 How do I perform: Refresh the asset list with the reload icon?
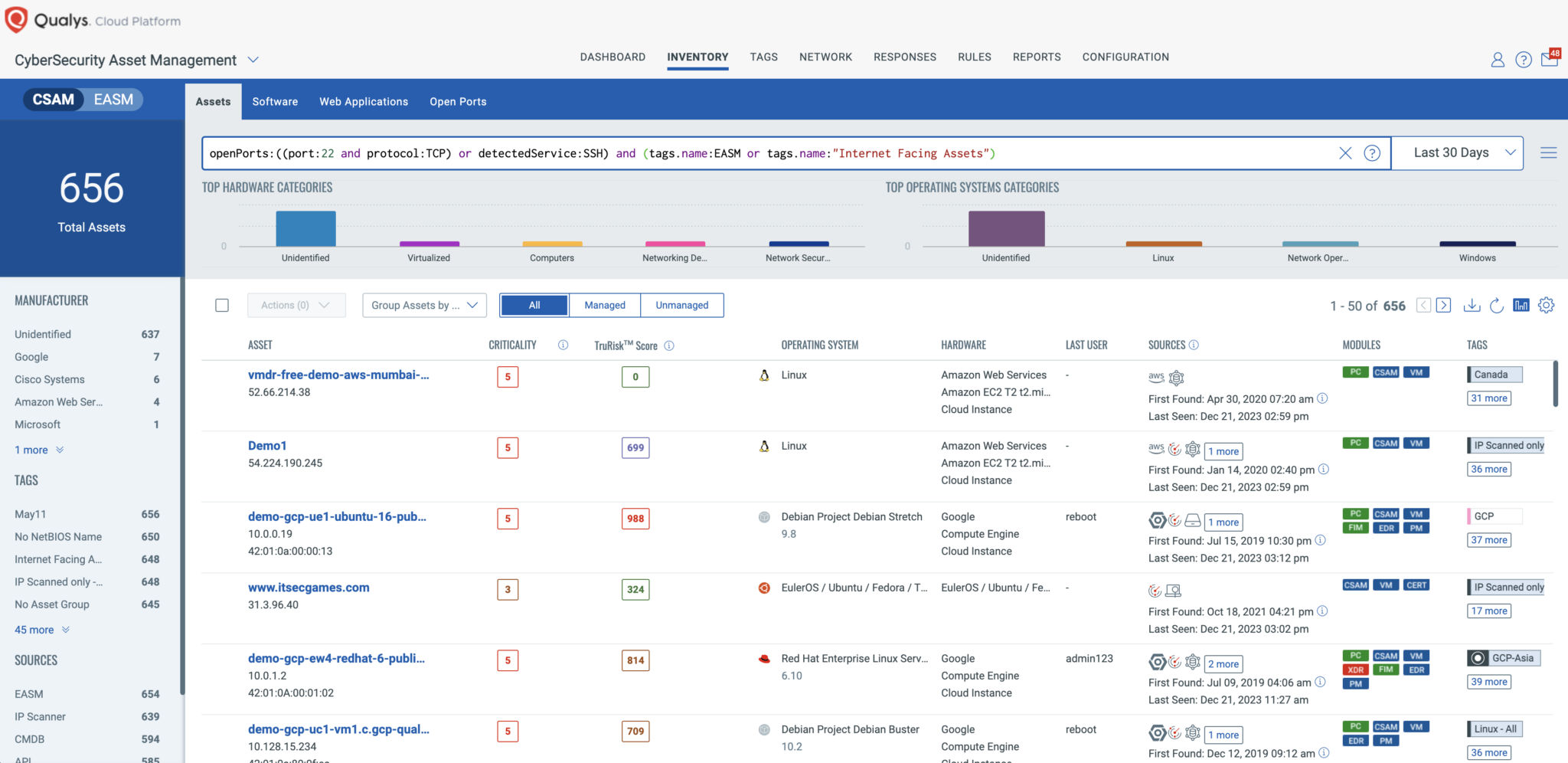click(1497, 305)
